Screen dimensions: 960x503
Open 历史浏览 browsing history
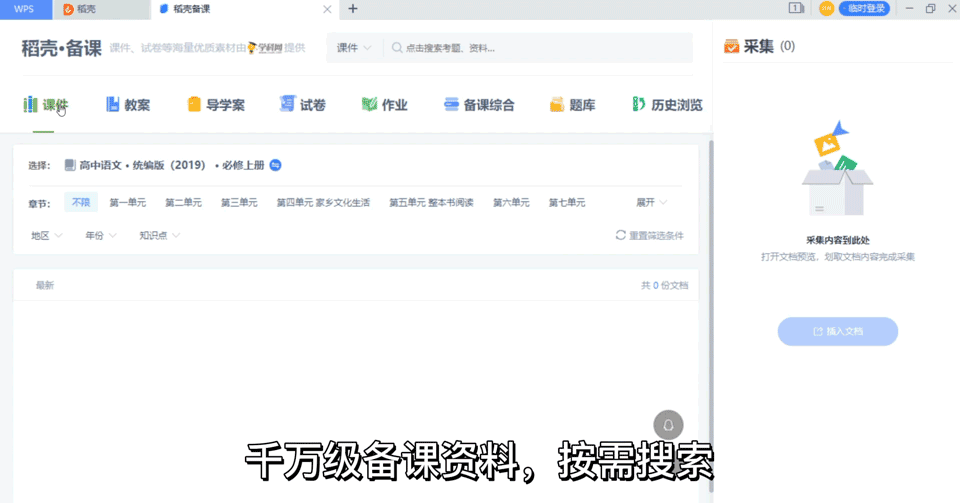pyautogui.click(x=667, y=105)
